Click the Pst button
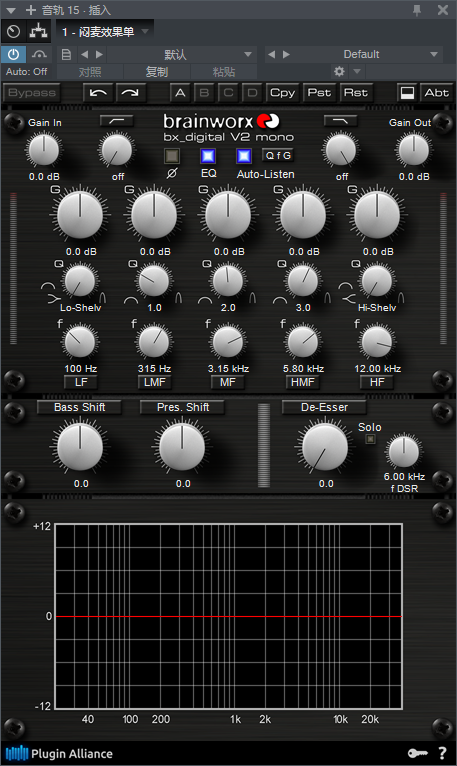 319,93
